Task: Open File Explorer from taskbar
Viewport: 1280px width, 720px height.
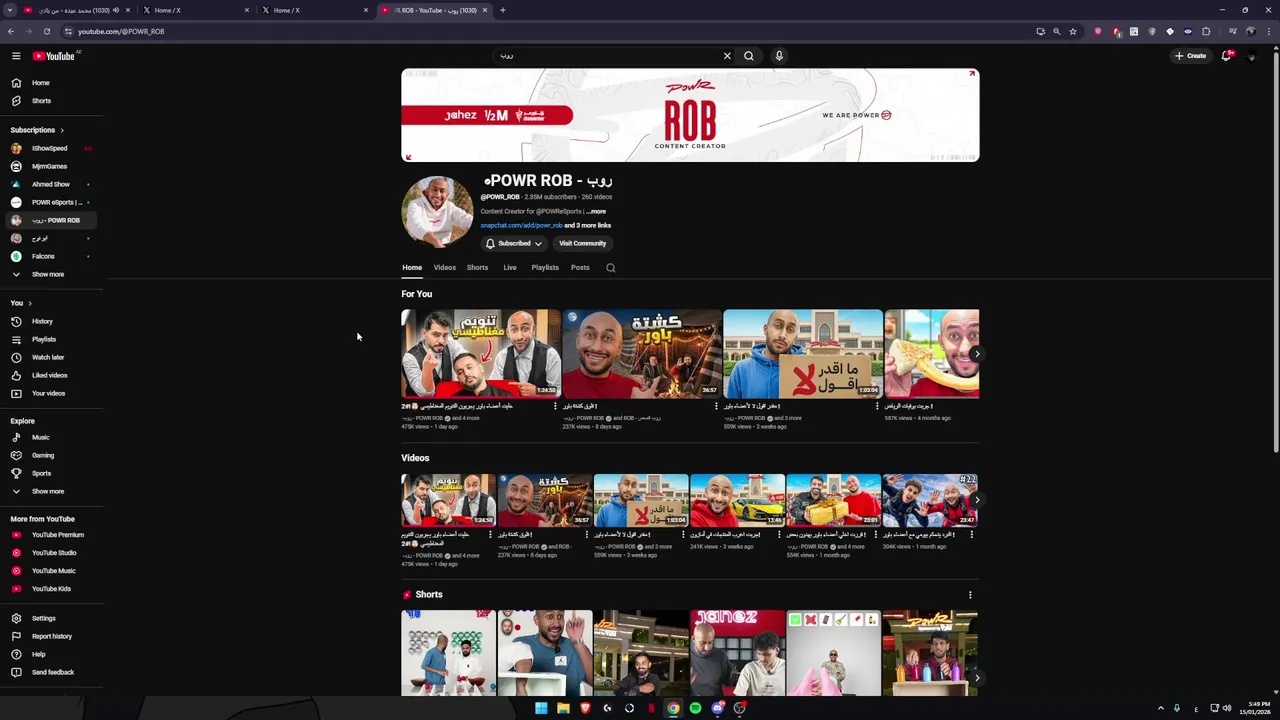Action: (x=563, y=708)
